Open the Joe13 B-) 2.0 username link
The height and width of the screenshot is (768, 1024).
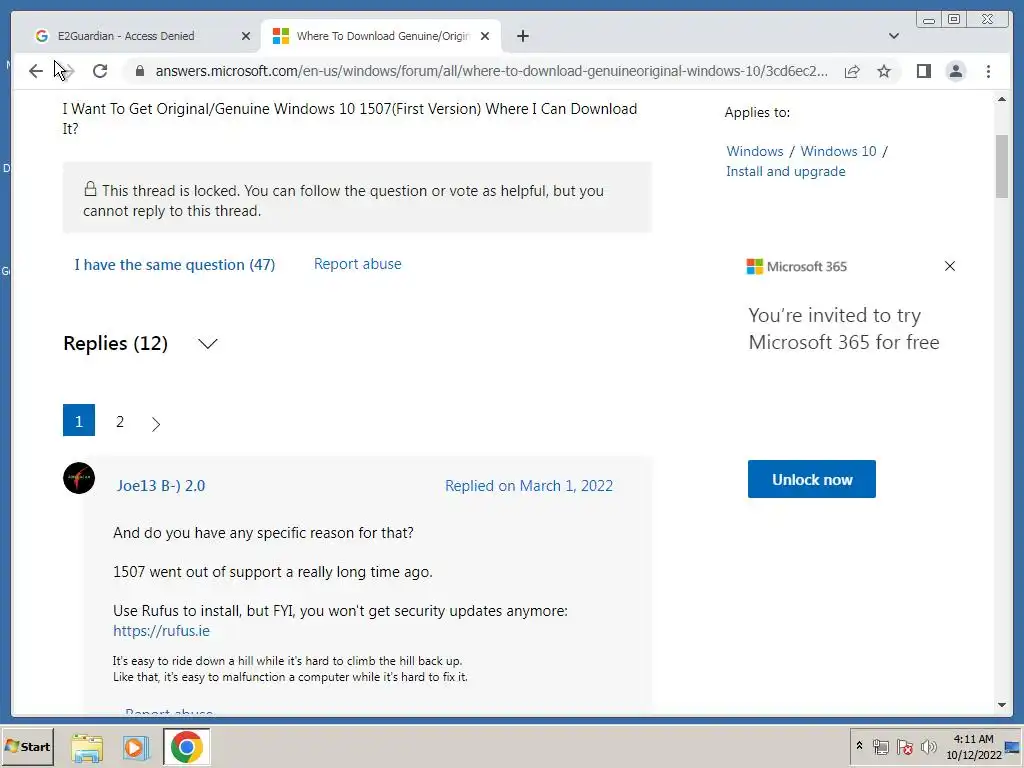[161, 486]
